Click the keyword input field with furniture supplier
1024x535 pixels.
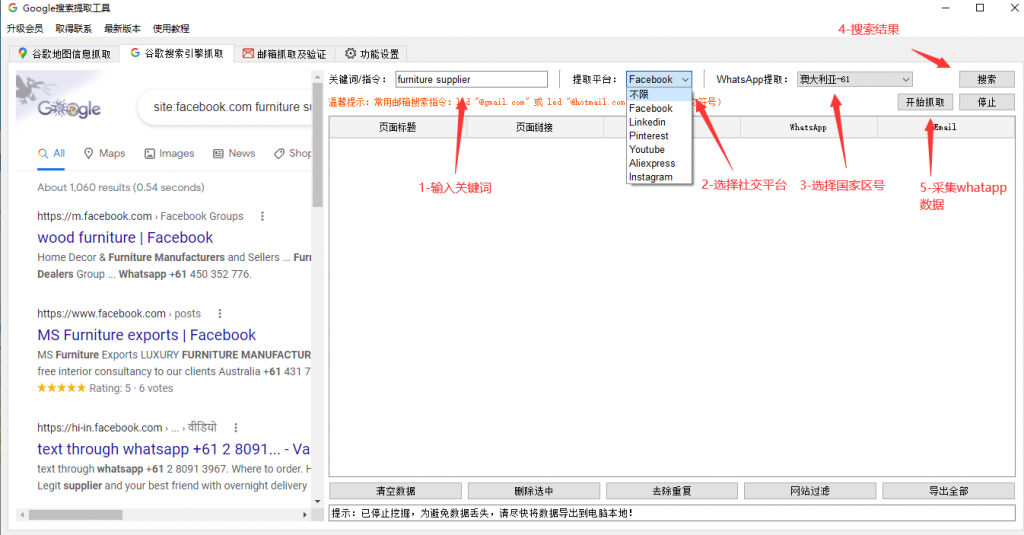[471, 79]
